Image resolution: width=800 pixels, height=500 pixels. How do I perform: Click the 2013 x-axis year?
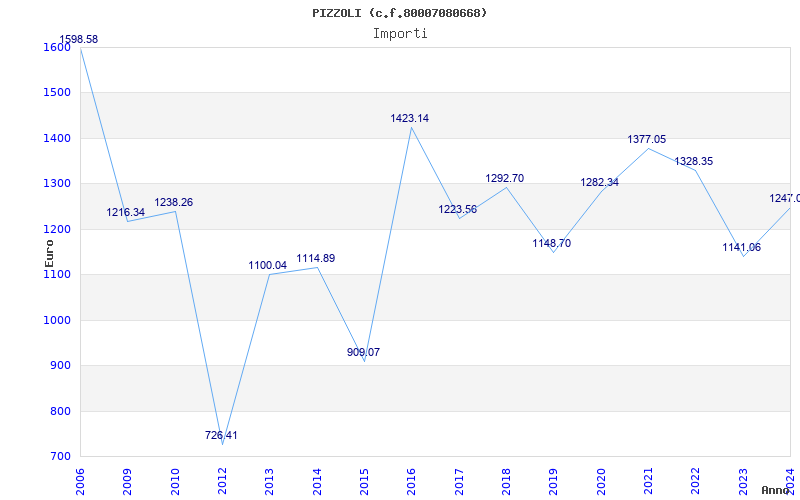tap(269, 481)
